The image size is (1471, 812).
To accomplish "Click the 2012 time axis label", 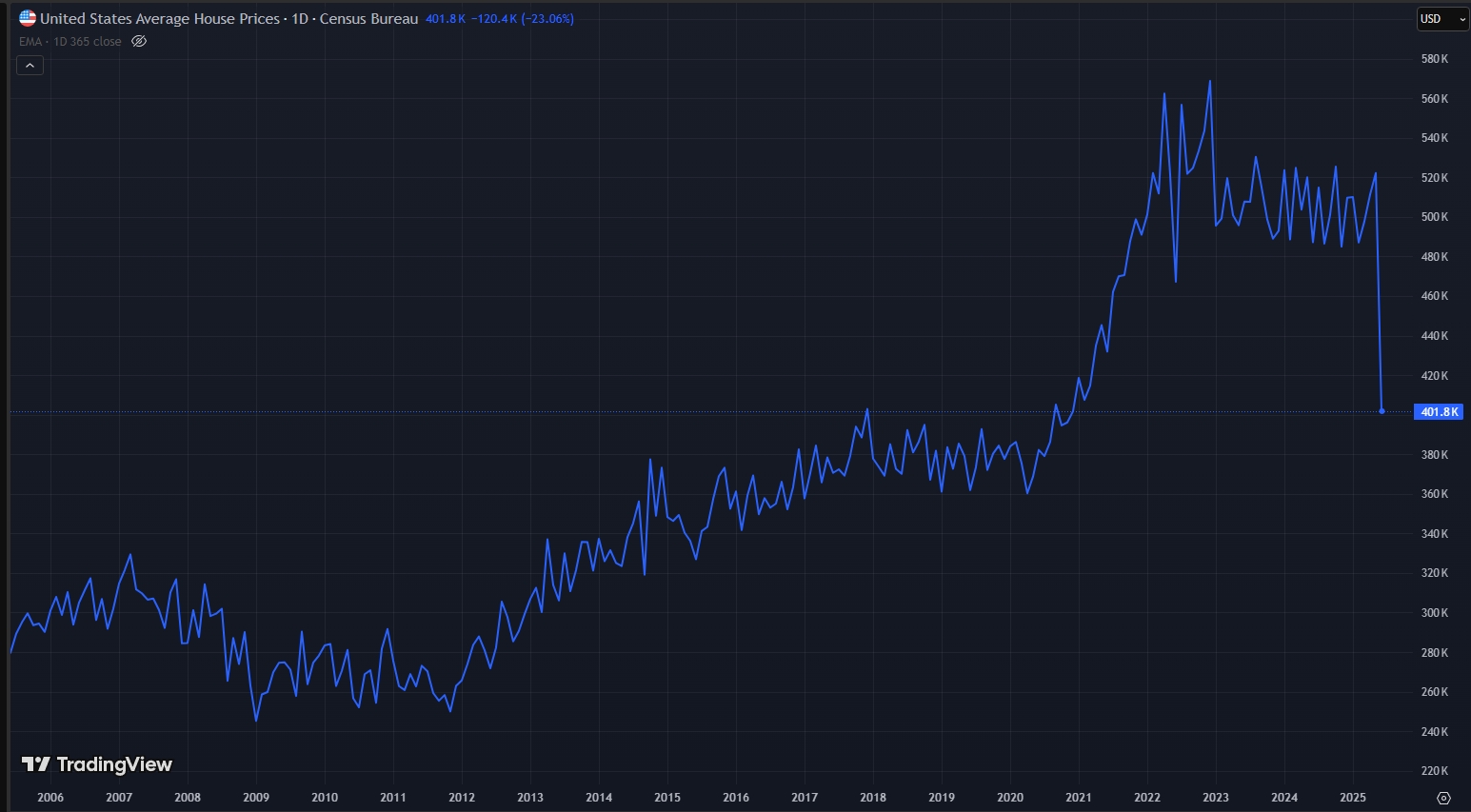I will point(462,798).
